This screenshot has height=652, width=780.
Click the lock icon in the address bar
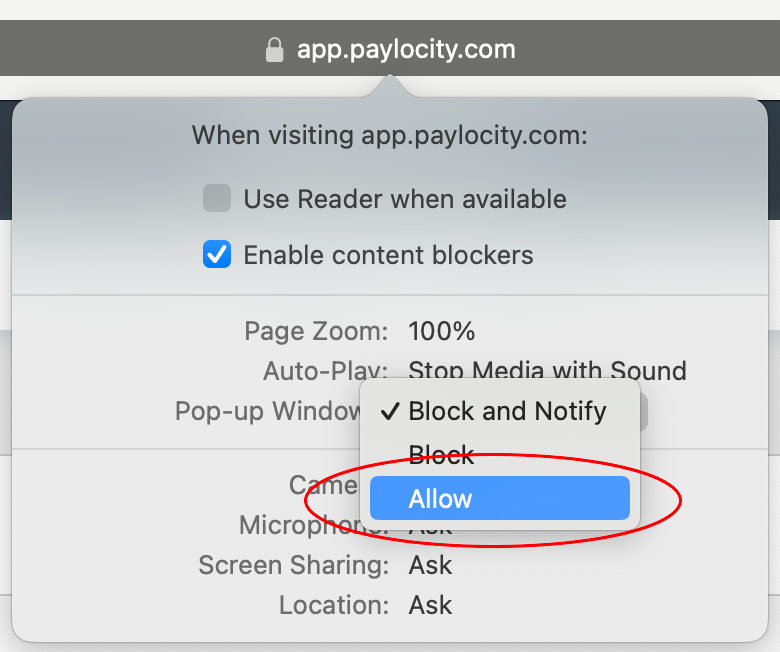pos(274,50)
